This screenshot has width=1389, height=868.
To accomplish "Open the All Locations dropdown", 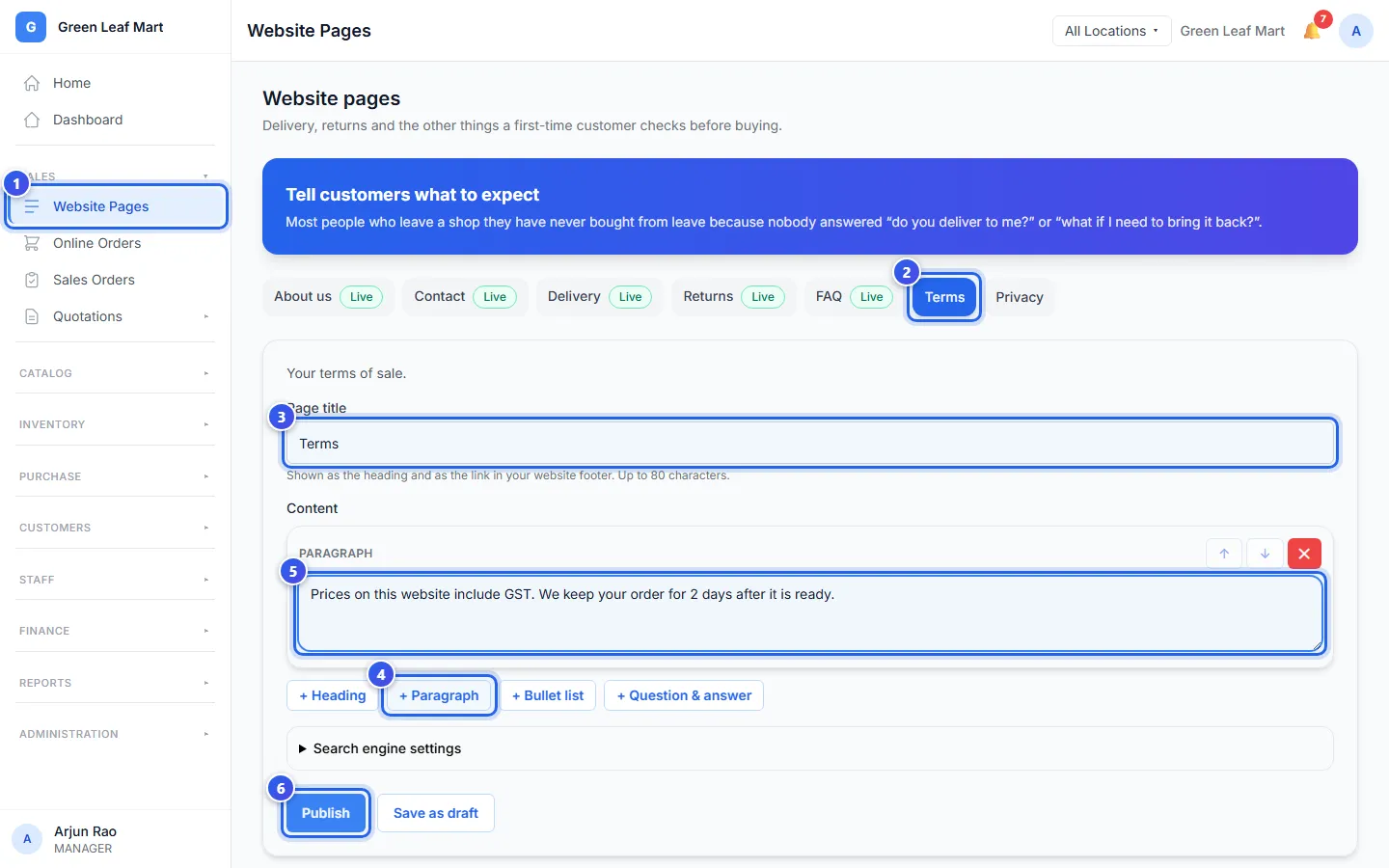I will point(1111,31).
